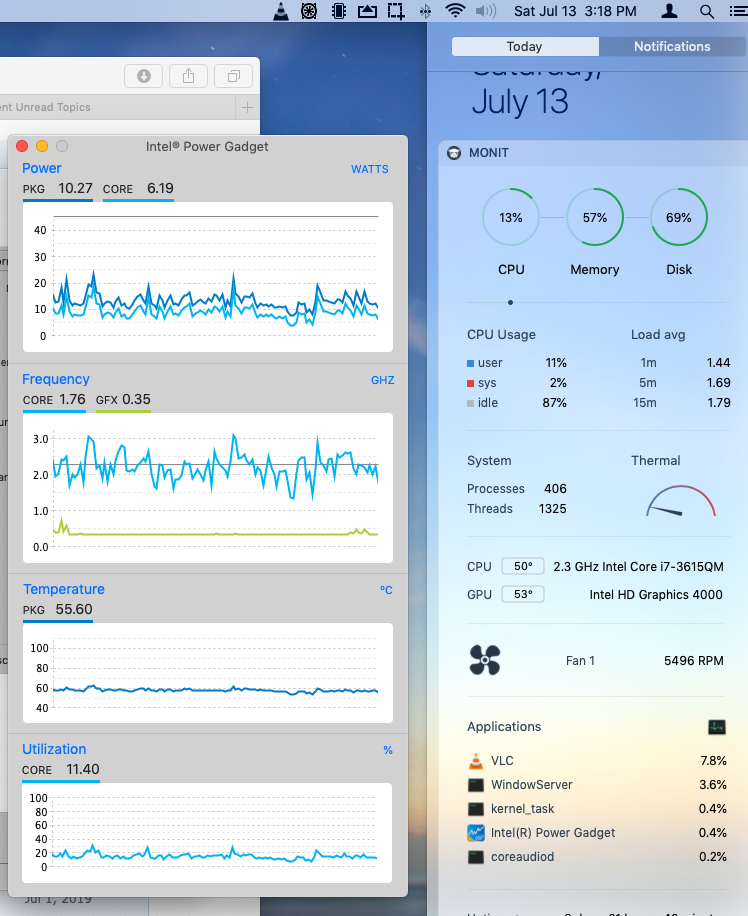The height and width of the screenshot is (916, 748).
Task: Click the PKG 55.60 temperature value
Action: click(57, 609)
